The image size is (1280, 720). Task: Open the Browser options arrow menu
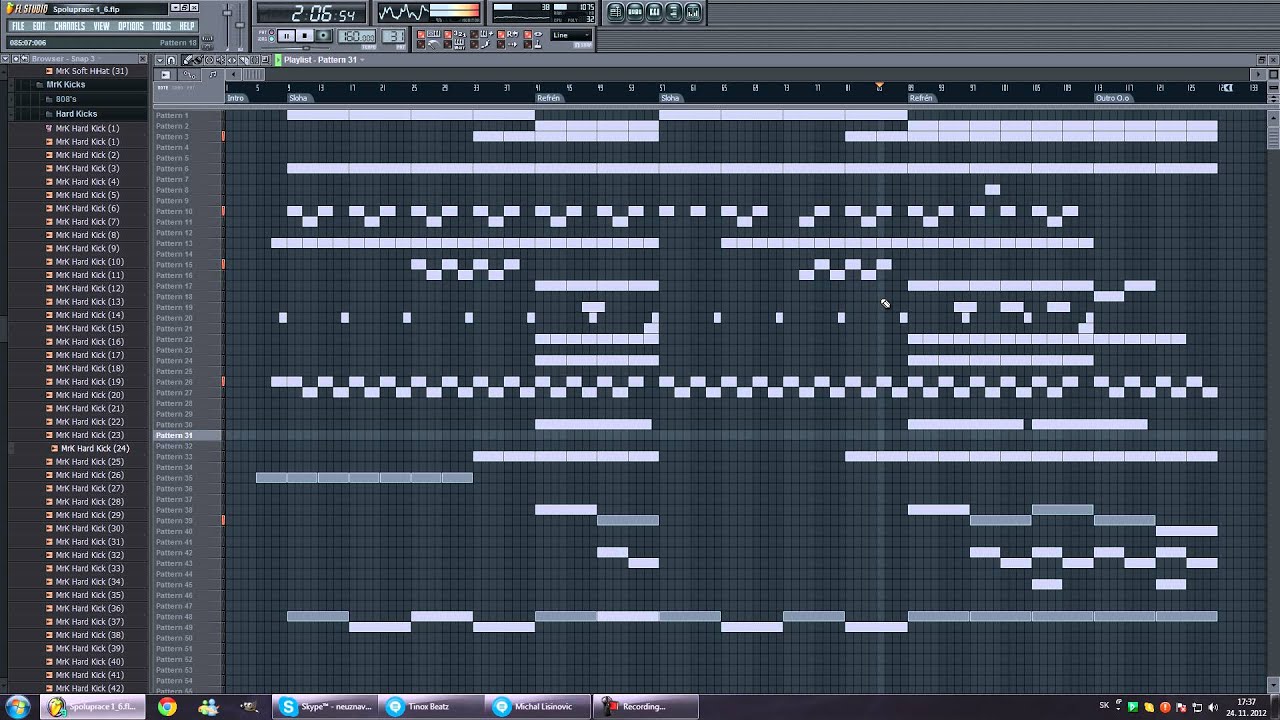pos(5,59)
